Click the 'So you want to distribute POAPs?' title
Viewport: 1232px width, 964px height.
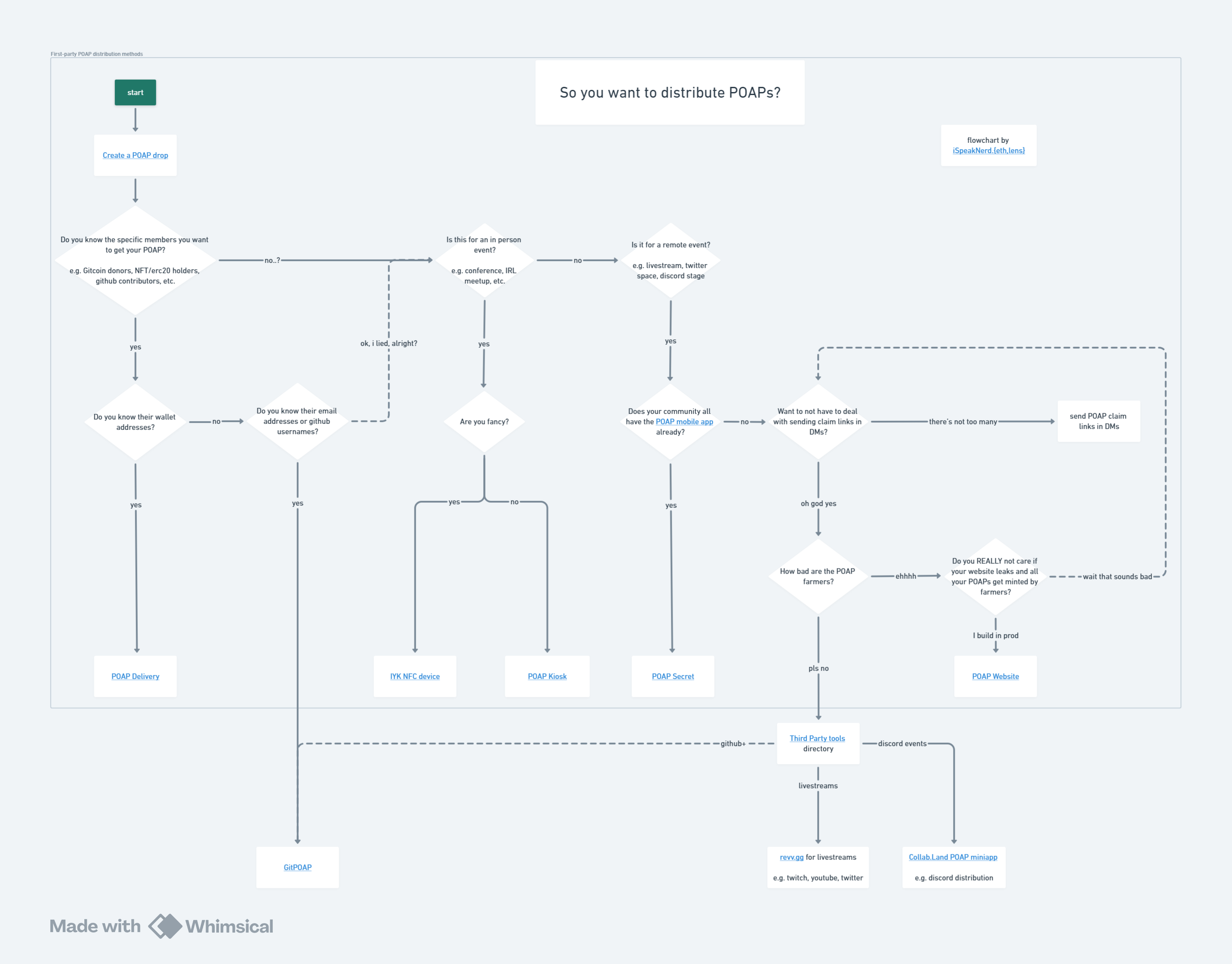click(670, 93)
